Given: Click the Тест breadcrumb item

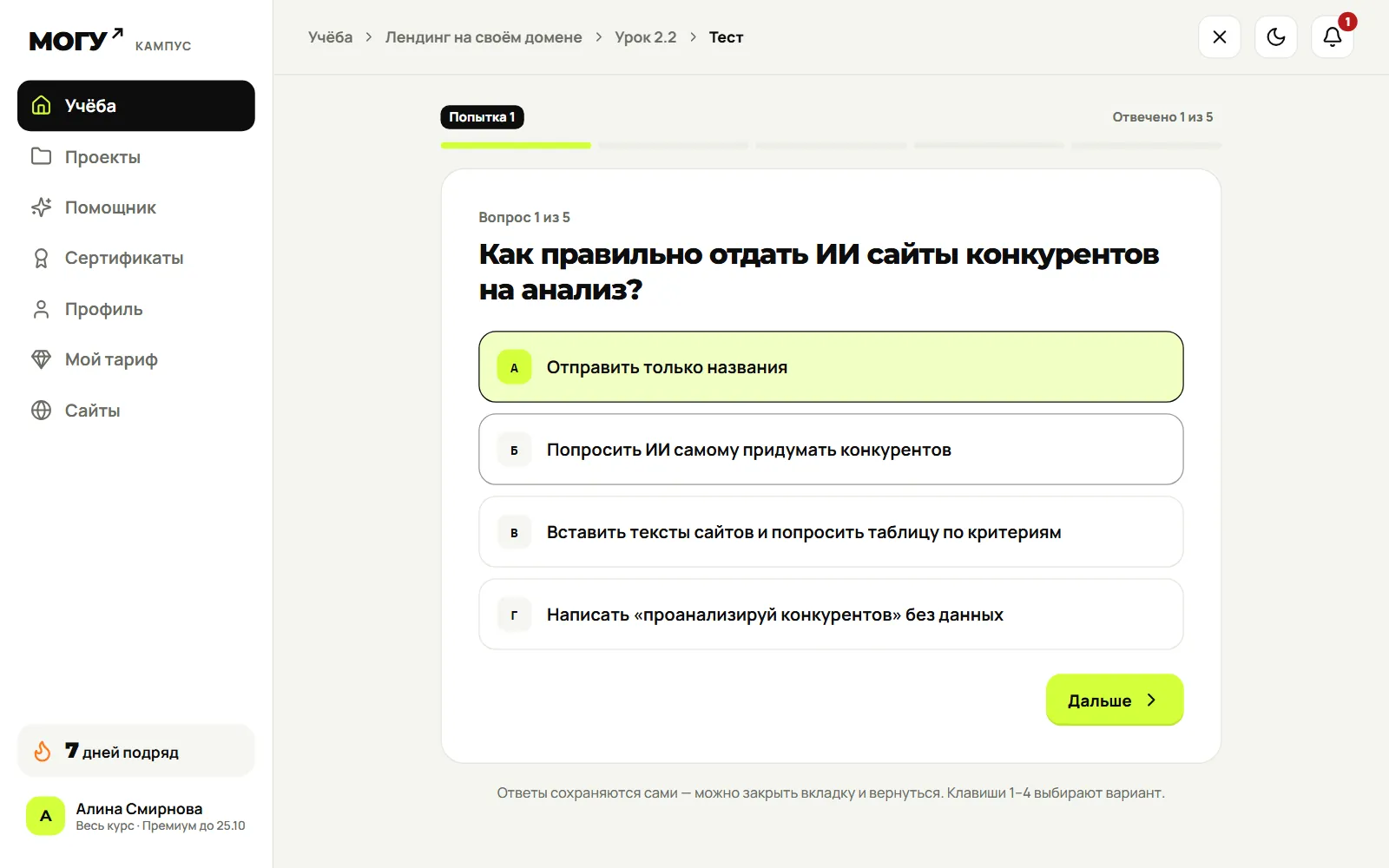Looking at the screenshot, I should click(726, 37).
